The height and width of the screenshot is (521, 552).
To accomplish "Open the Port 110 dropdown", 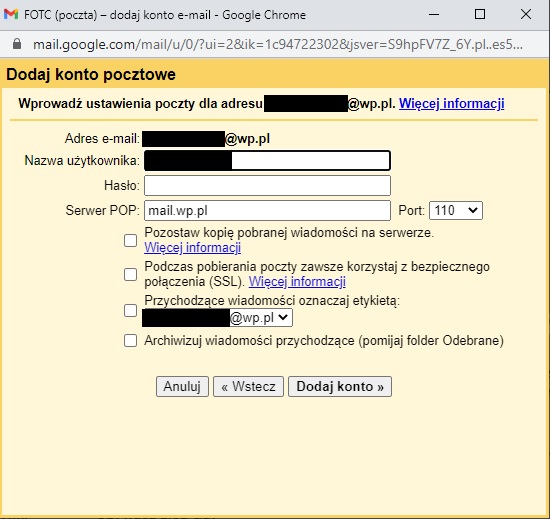I will pos(456,211).
